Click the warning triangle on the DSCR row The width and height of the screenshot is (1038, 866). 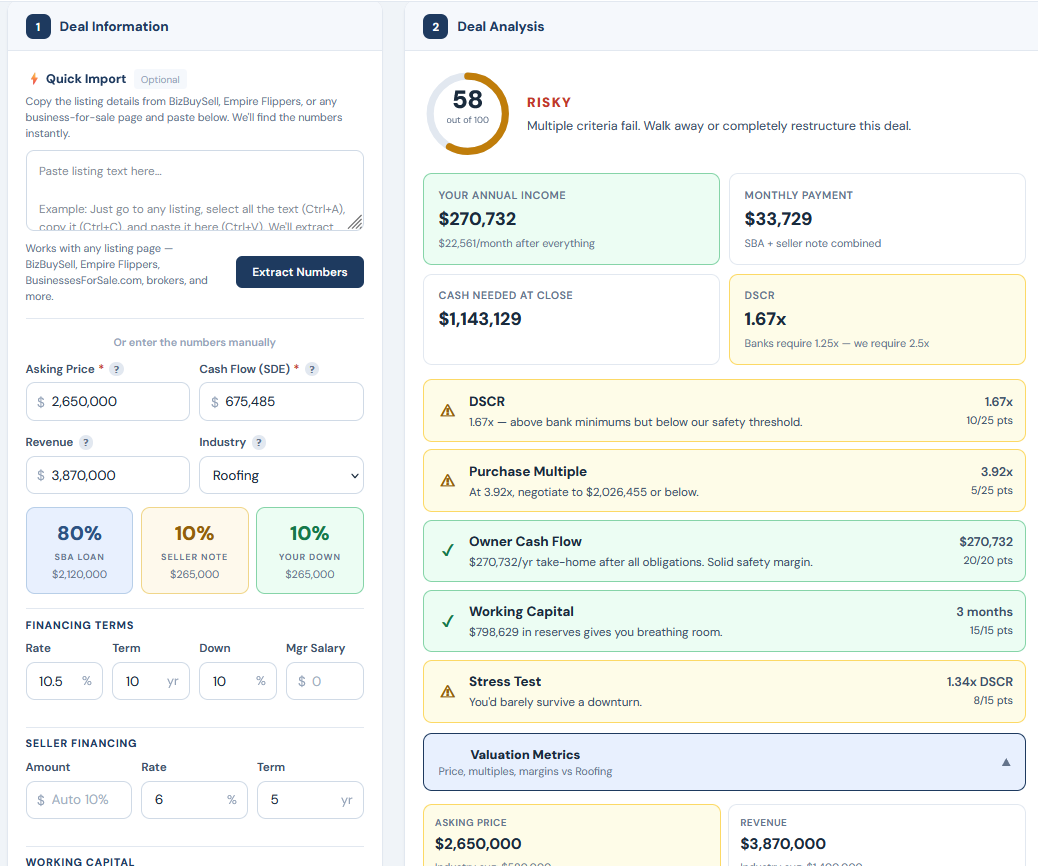447,409
